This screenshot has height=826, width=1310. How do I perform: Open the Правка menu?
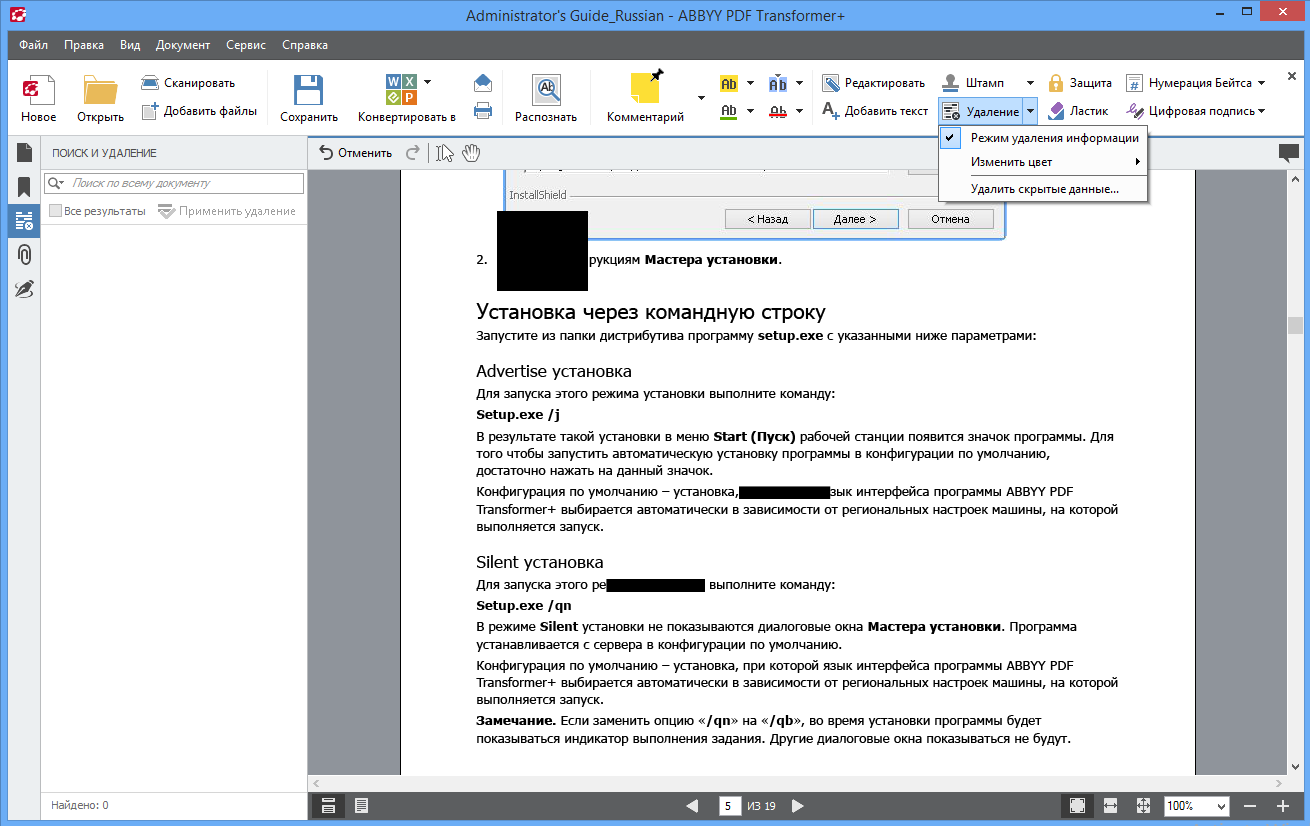pyautogui.click(x=84, y=45)
